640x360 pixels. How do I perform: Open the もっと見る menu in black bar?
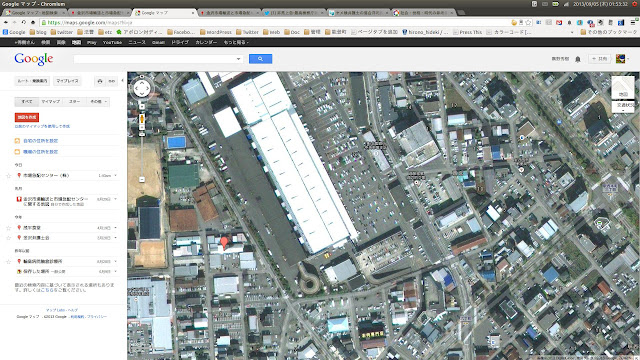tap(236, 42)
